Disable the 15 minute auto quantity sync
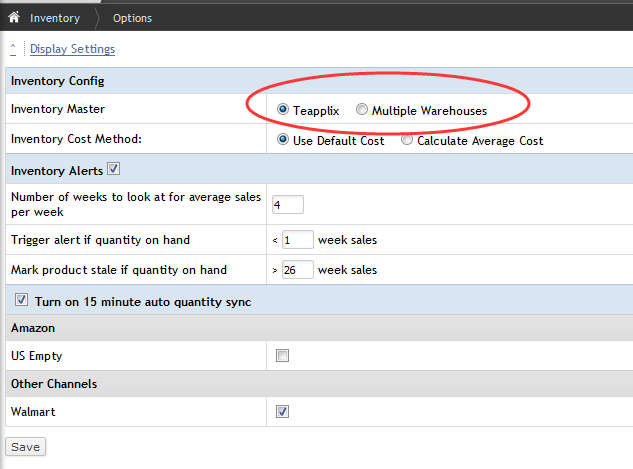The width and height of the screenshot is (633, 469). 23,300
